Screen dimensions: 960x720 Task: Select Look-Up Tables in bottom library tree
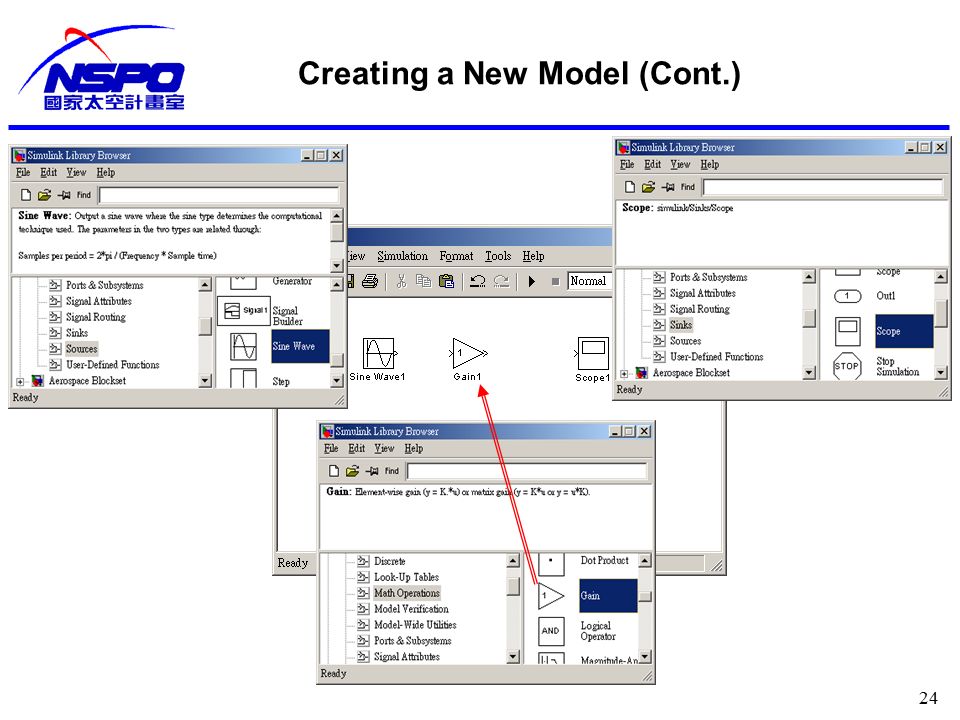pos(407,577)
